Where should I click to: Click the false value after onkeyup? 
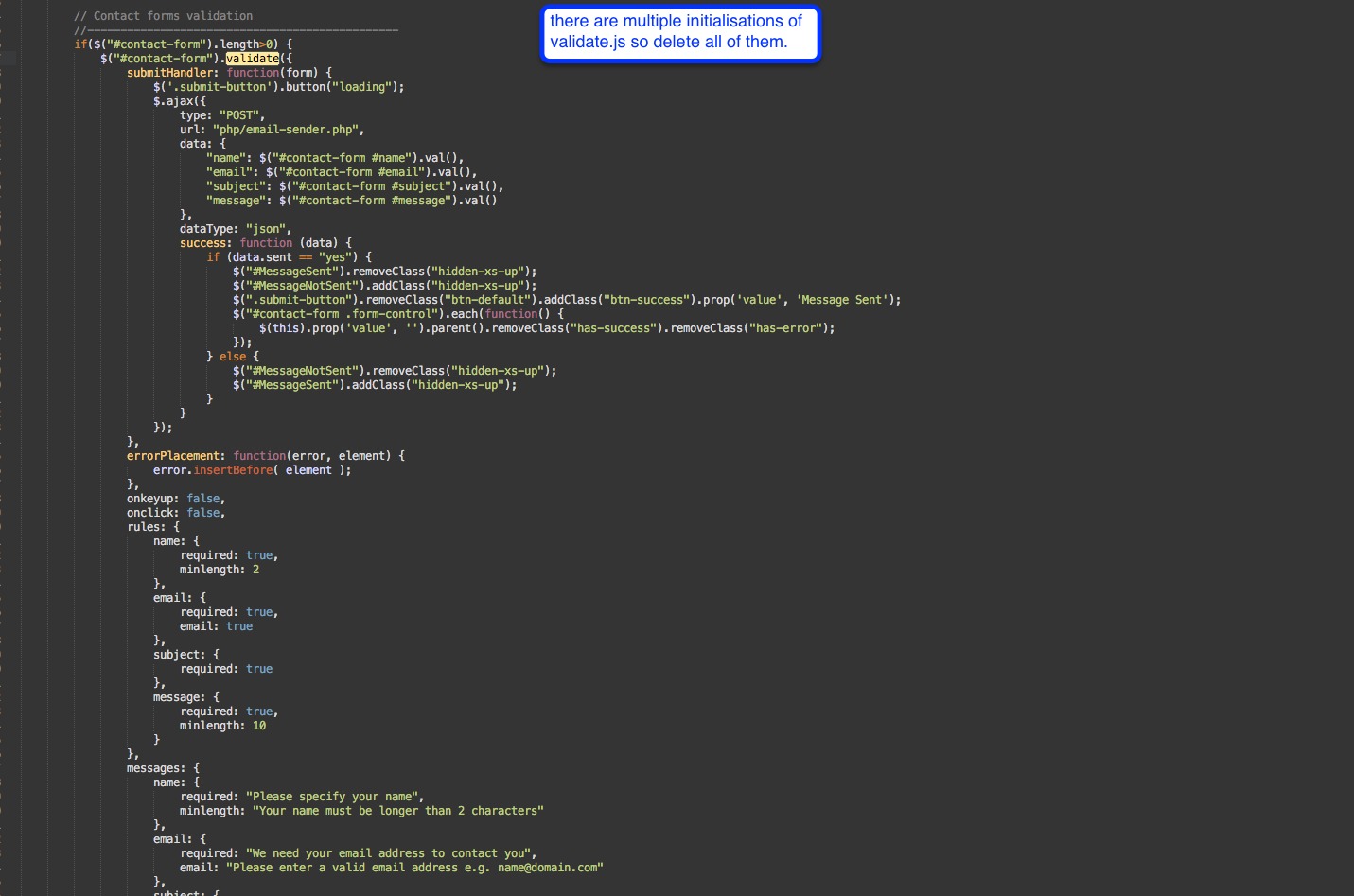(203, 499)
